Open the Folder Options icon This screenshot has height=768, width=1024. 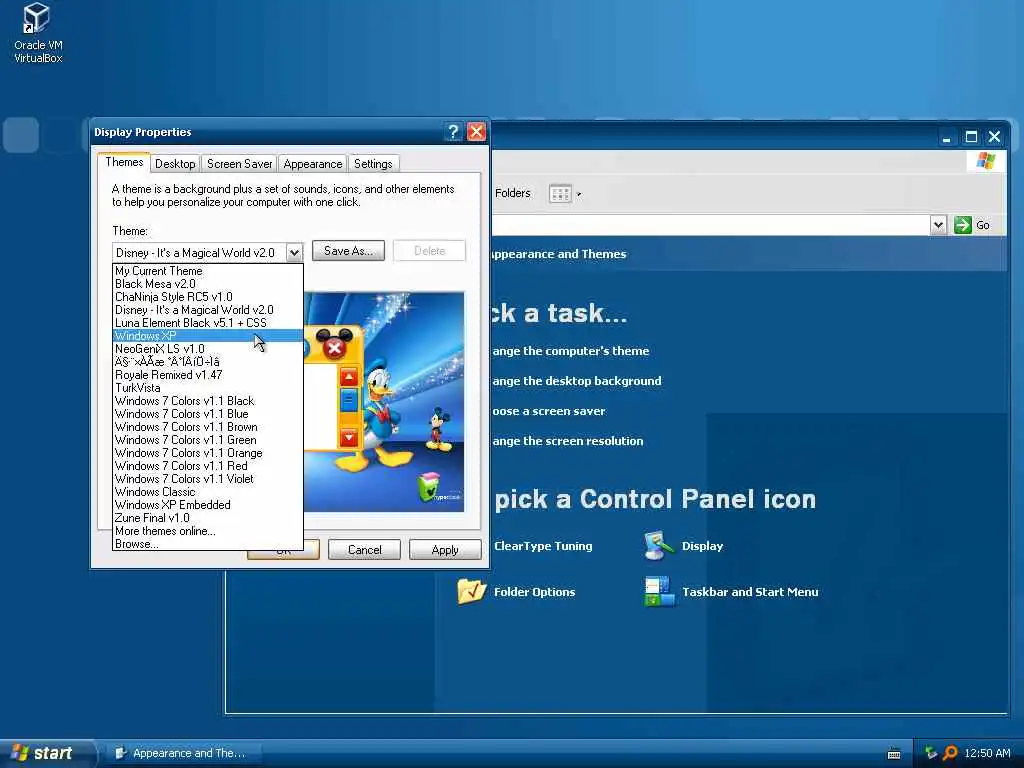[471, 591]
